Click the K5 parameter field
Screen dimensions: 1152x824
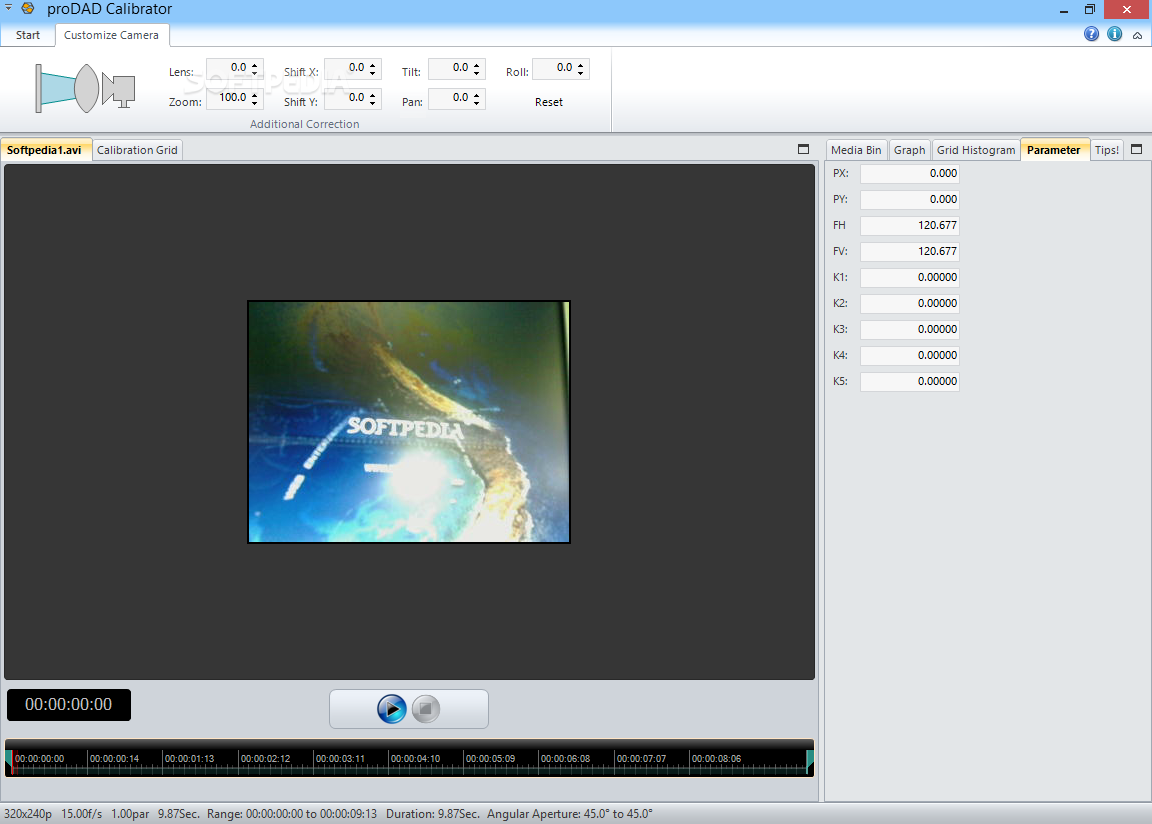[910, 381]
